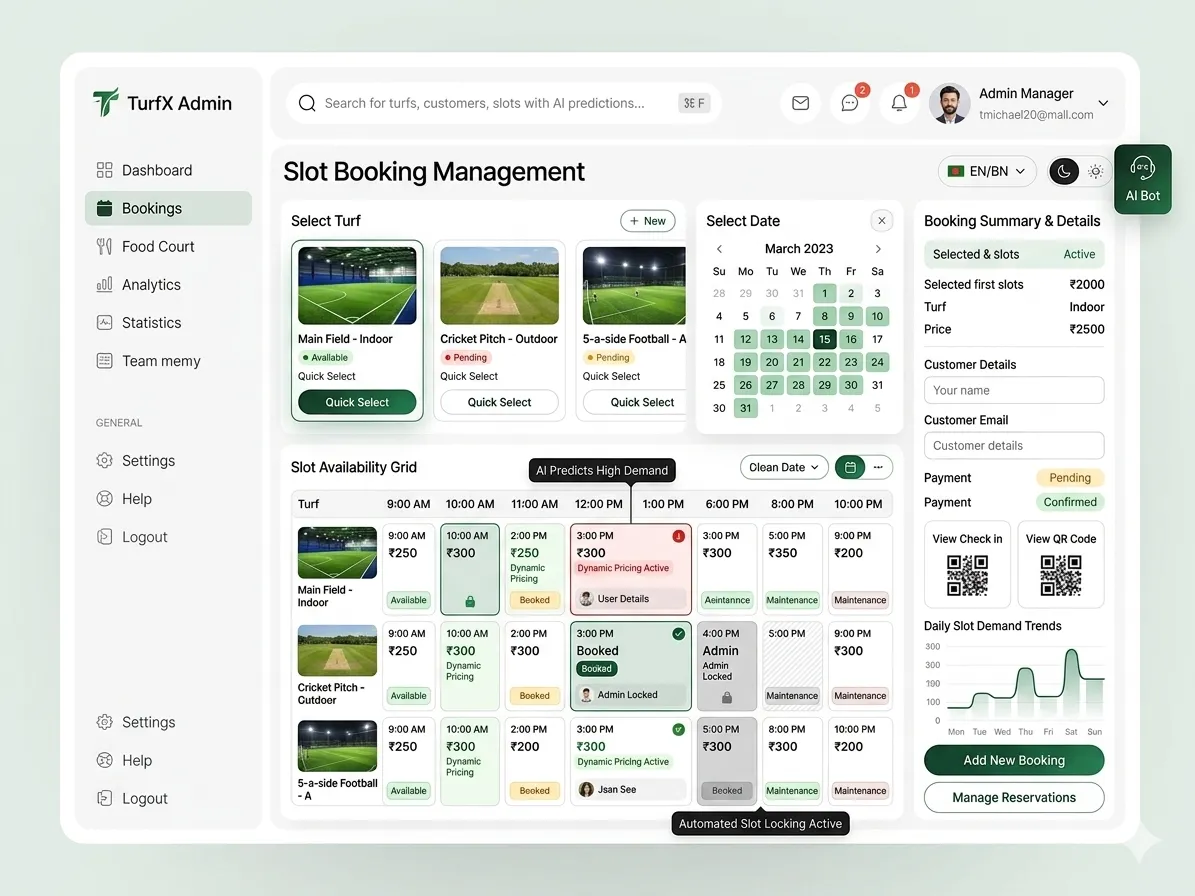
Task: Click the New button in Select Turf
Action: (x=648, y=221)
